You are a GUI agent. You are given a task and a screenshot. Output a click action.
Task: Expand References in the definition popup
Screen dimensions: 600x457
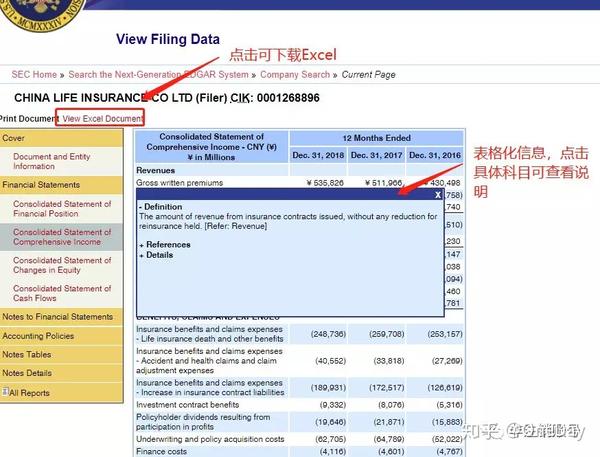pos(165,245)
